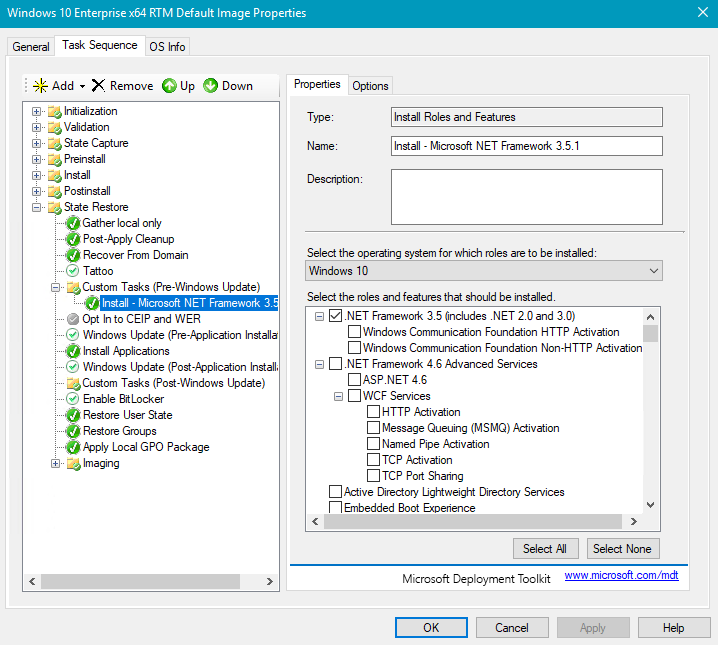Click the green Up arrow icon
Image resolution: width=718 pixels, height=645 pixels.
point(169,86)
